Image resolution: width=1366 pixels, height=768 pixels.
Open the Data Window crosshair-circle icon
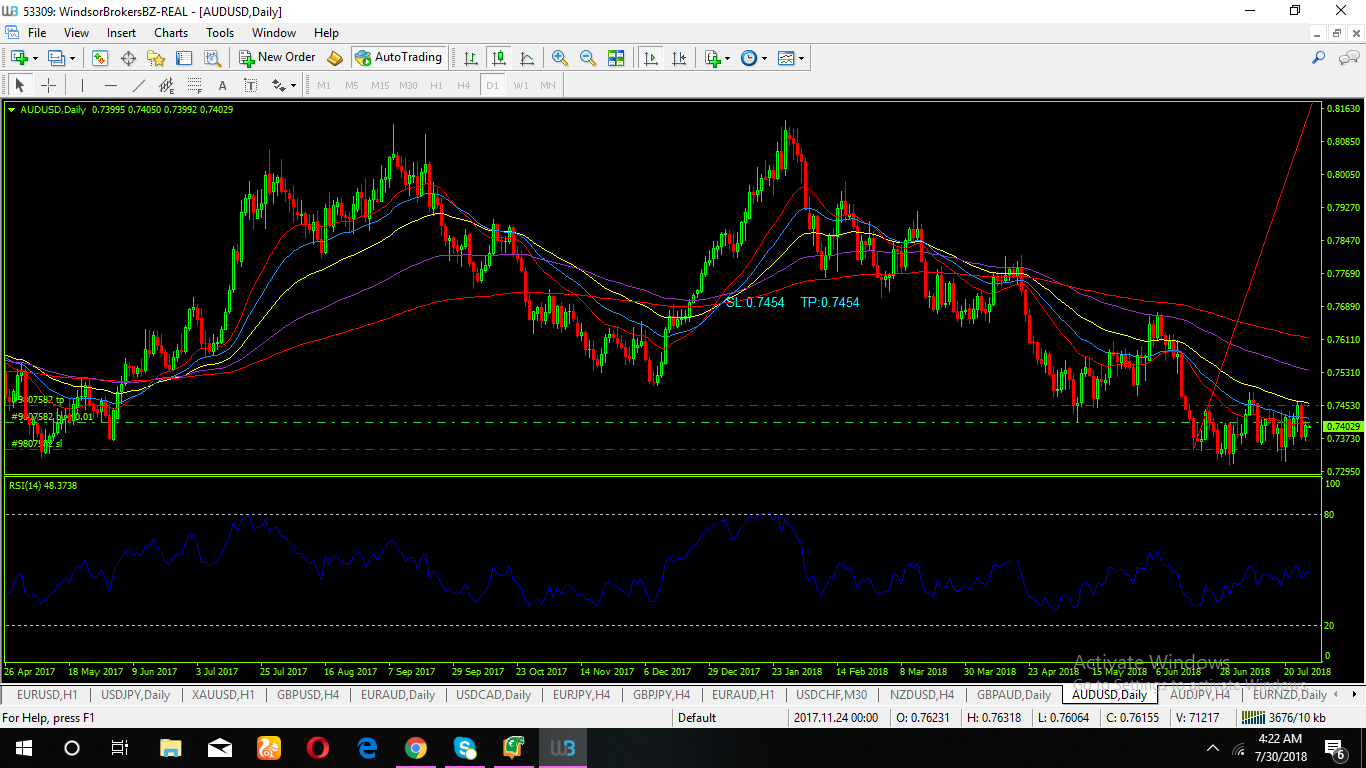point(128,58)
